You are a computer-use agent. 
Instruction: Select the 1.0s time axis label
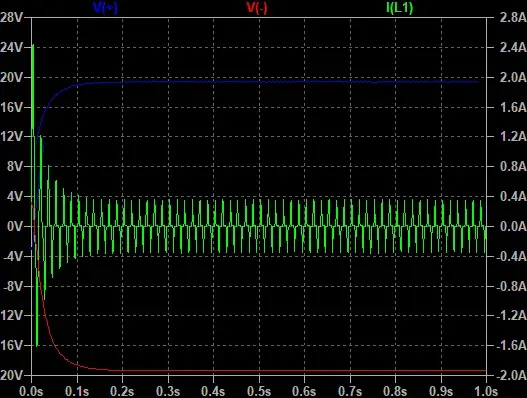[486, 391]
